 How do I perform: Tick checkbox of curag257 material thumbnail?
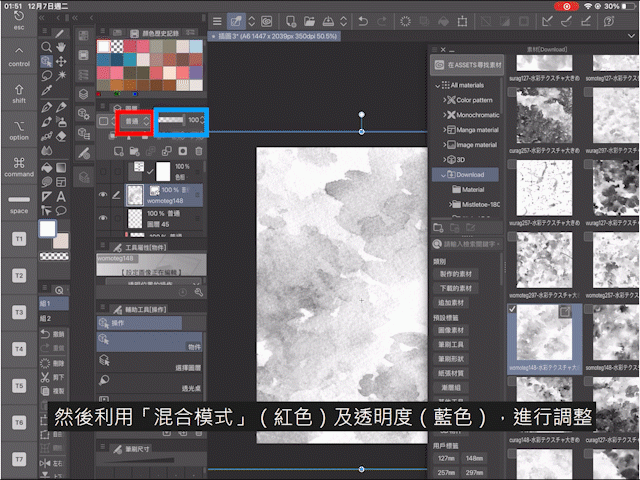pos(512,92)
